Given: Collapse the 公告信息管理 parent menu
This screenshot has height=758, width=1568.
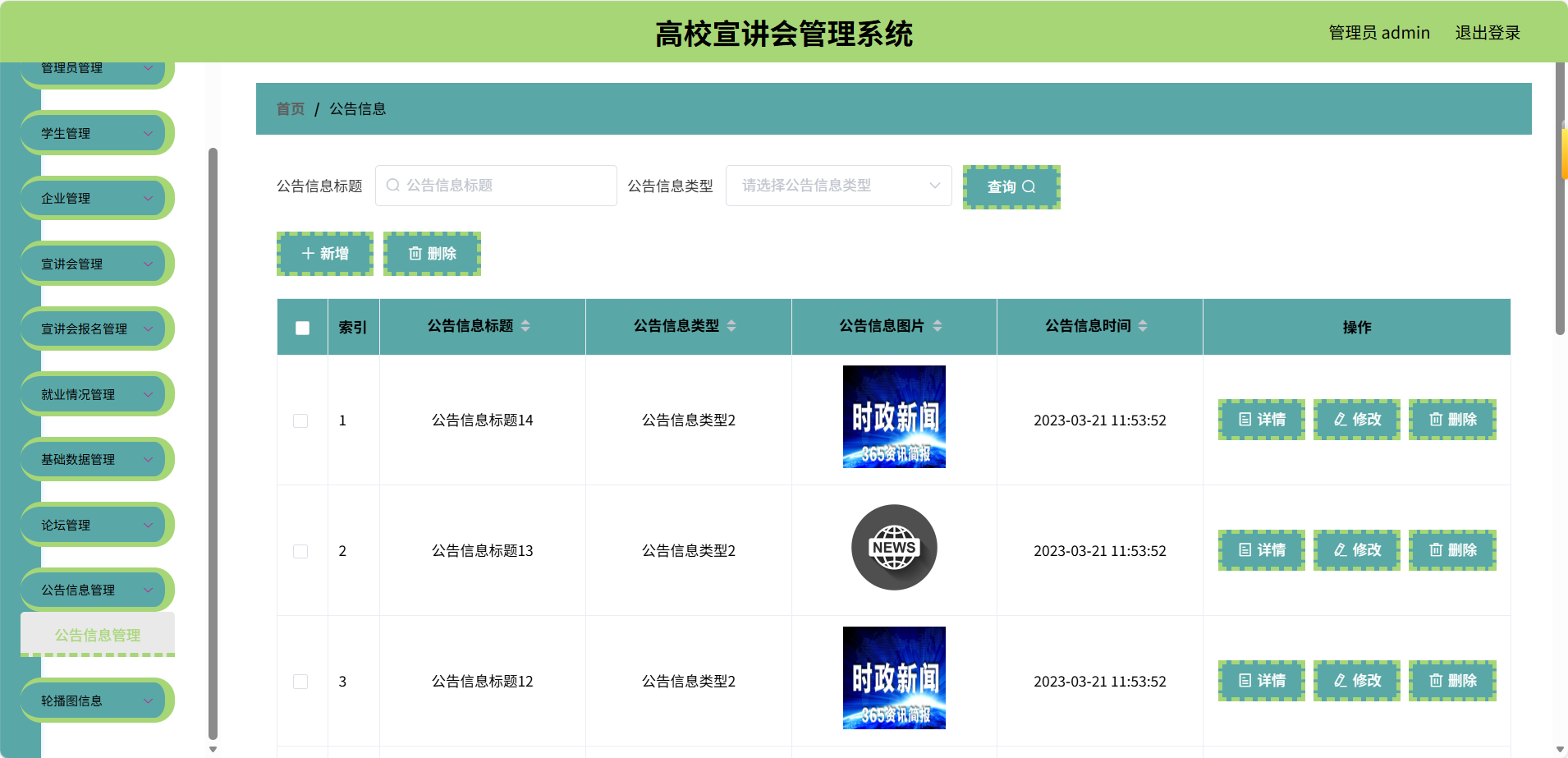Looking at the screenshot, I should (97, 590).
